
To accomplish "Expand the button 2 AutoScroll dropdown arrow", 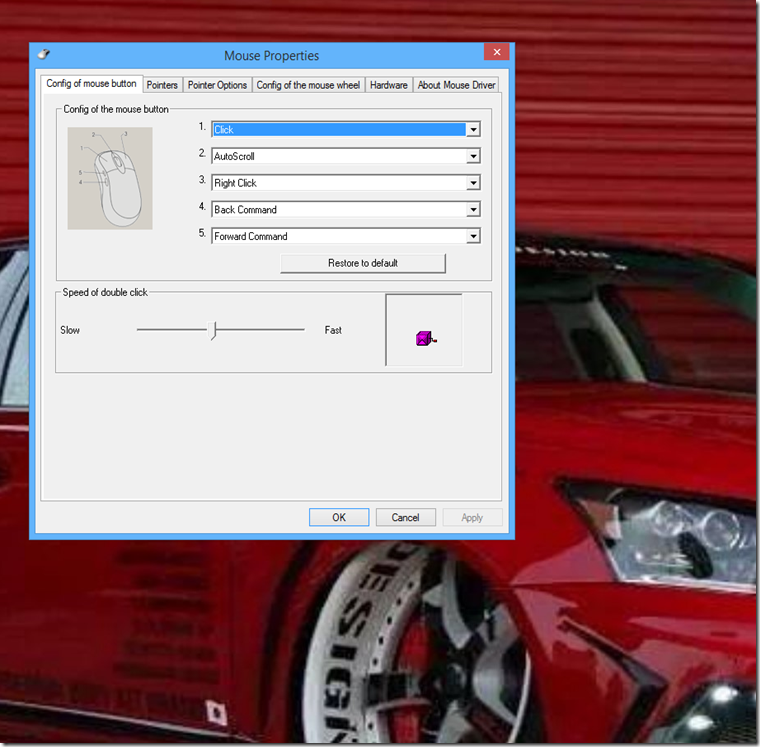I will coord(473,156).
